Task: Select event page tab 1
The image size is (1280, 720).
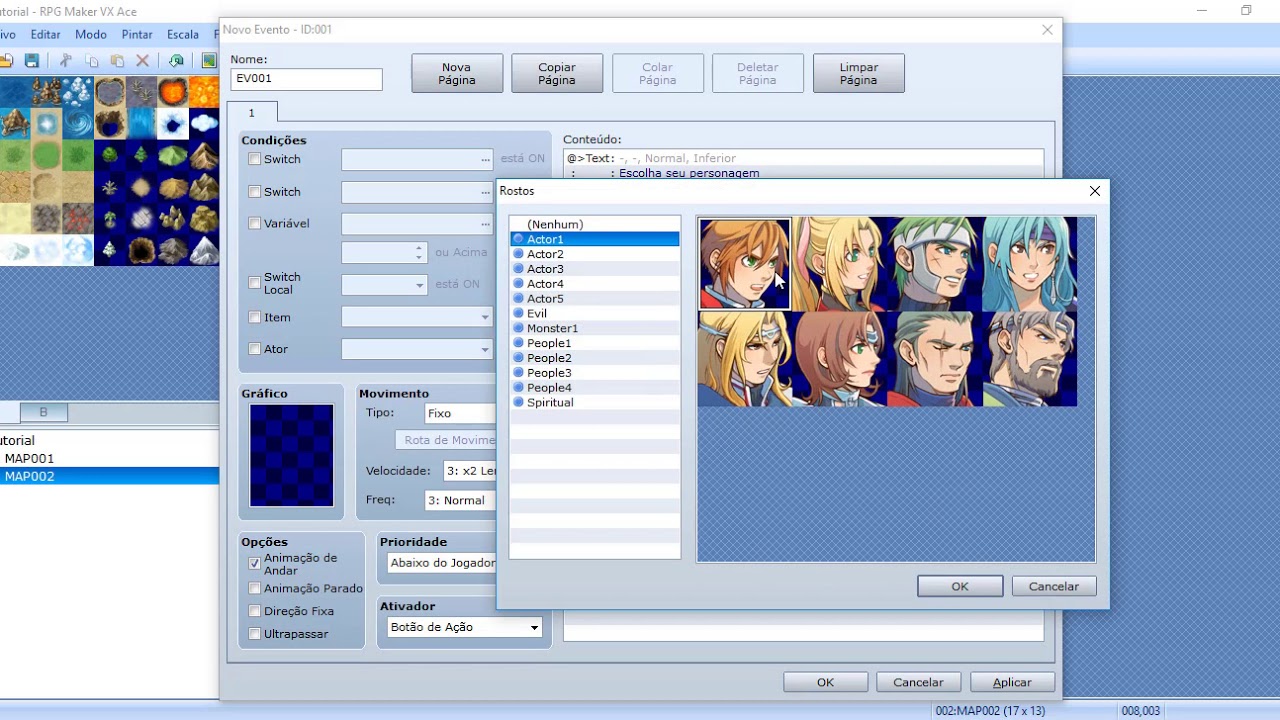Action: [x=252, y=112]
